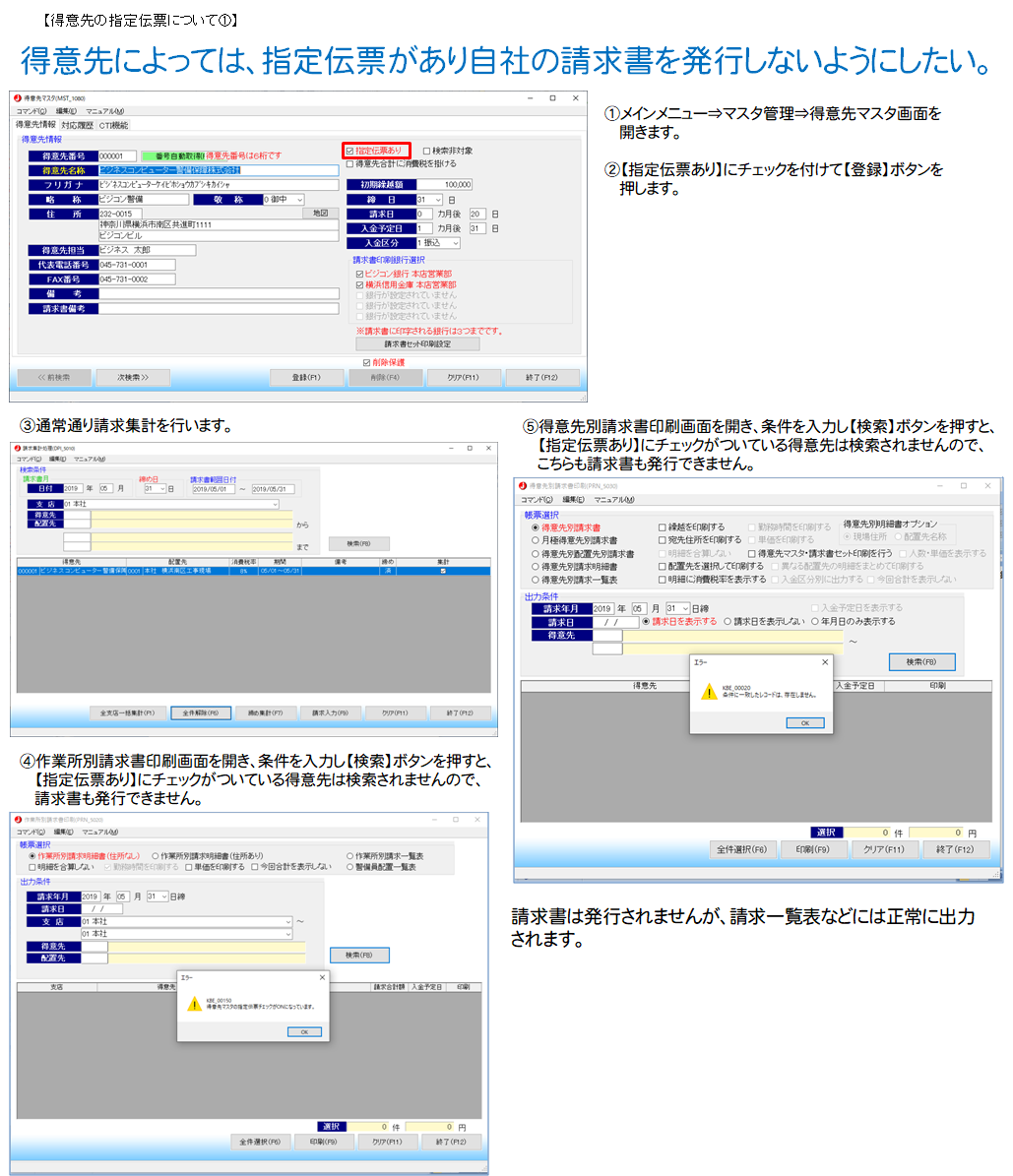
Task: Click the 得意先担当 input field
Action: 147,251
